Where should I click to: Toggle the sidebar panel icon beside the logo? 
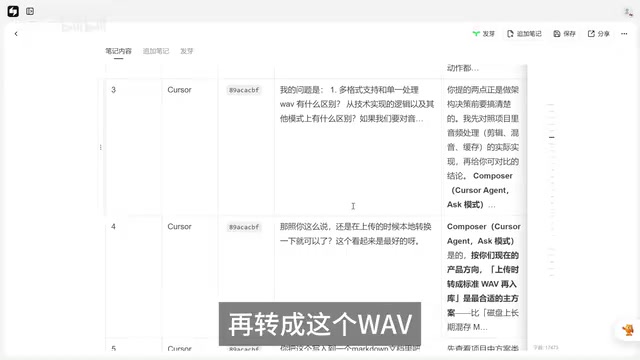pyautogui.click(x=30, y=11)
